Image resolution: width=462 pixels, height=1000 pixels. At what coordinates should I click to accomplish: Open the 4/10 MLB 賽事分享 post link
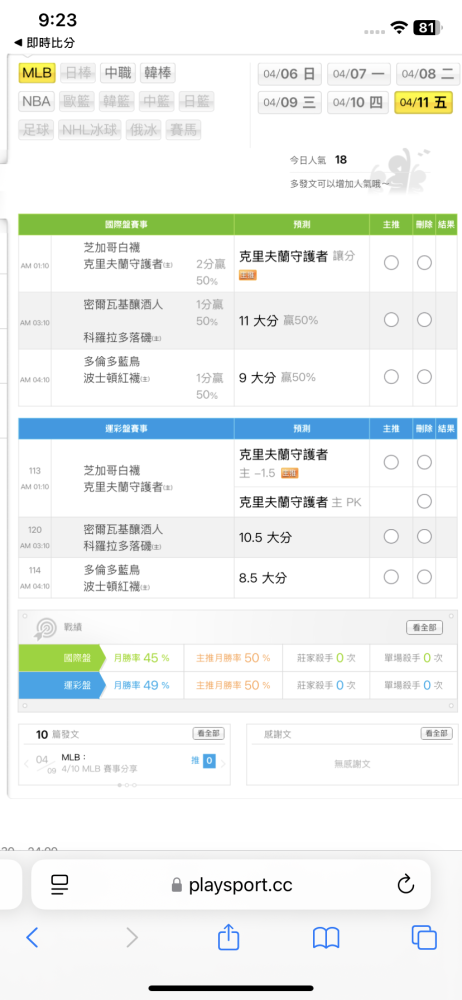pos(98,768)
